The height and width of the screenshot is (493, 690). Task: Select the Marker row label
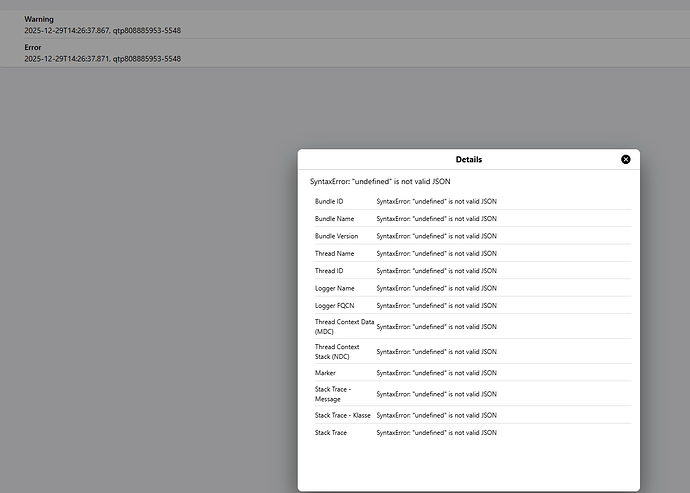tap(326, 372)
